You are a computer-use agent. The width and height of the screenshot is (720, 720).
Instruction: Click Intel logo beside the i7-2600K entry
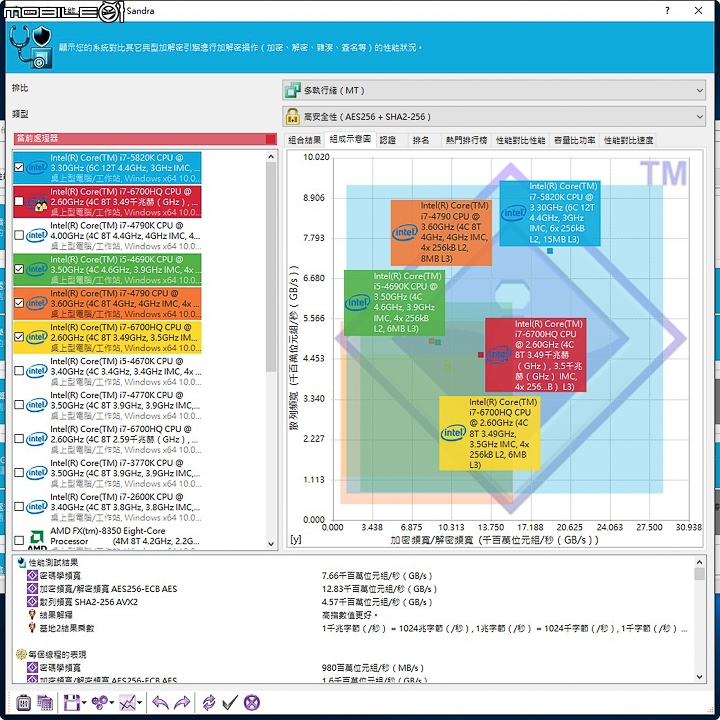tap(37, 506)
